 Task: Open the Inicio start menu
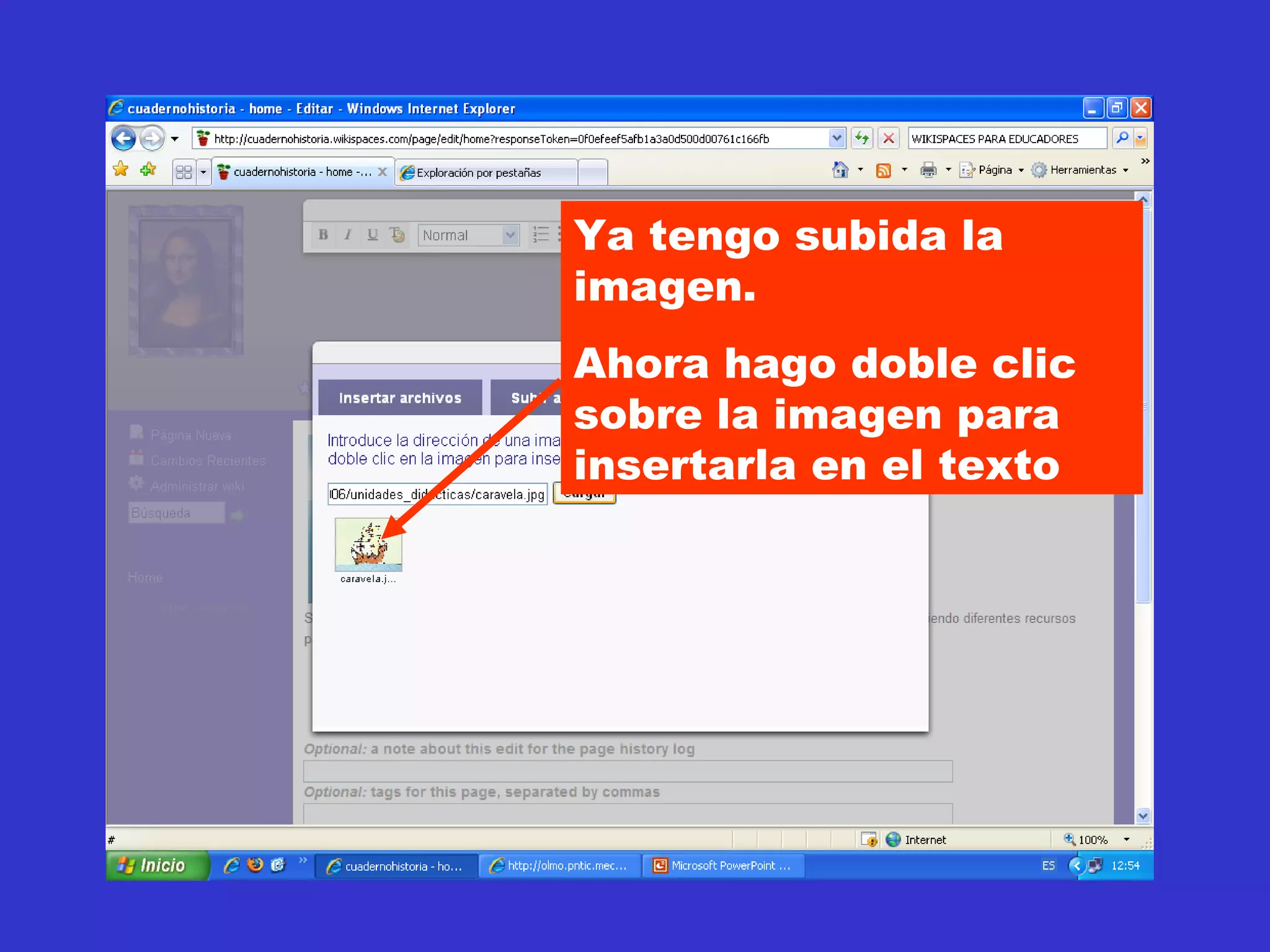[157, 865]
